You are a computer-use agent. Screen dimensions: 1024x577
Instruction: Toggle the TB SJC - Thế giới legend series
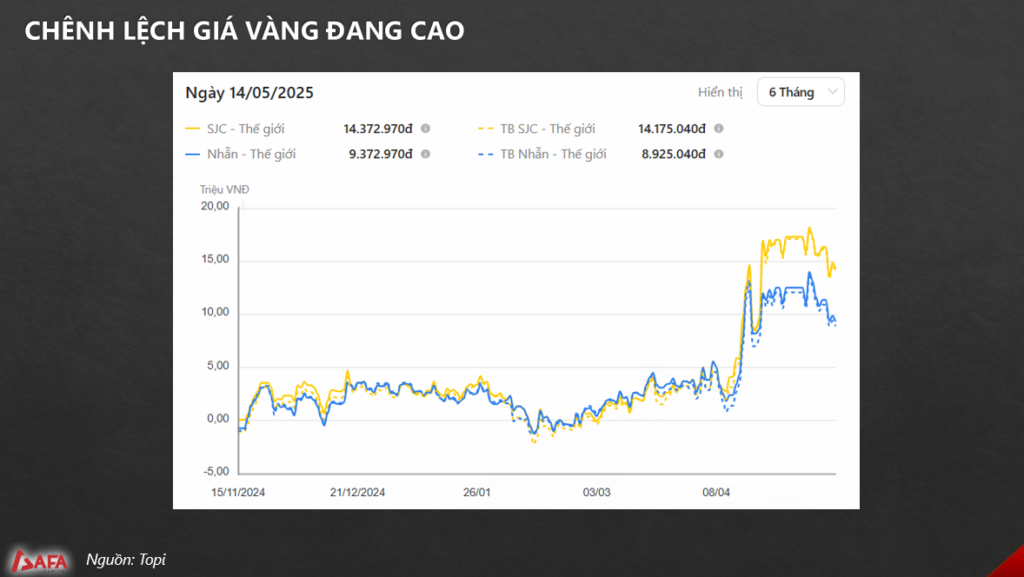pos(537,129)
